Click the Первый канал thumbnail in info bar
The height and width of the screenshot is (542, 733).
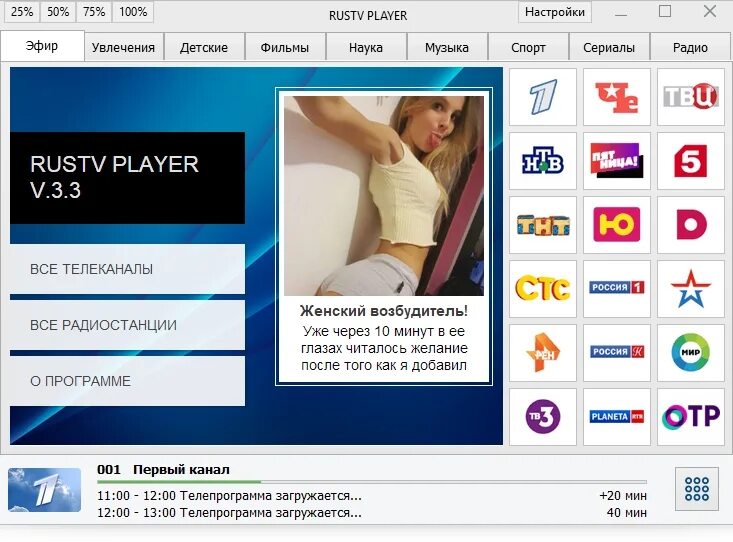(x=44, y=490)
